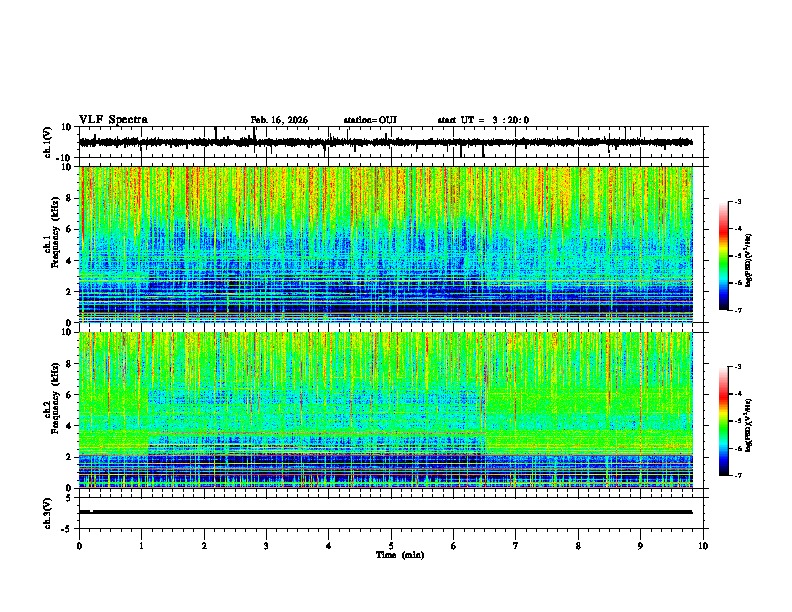Image resolution: width=792 pixels, height=612 pixels.
Task: Click the "10" time axis tick label
Action: click(703, 546)
